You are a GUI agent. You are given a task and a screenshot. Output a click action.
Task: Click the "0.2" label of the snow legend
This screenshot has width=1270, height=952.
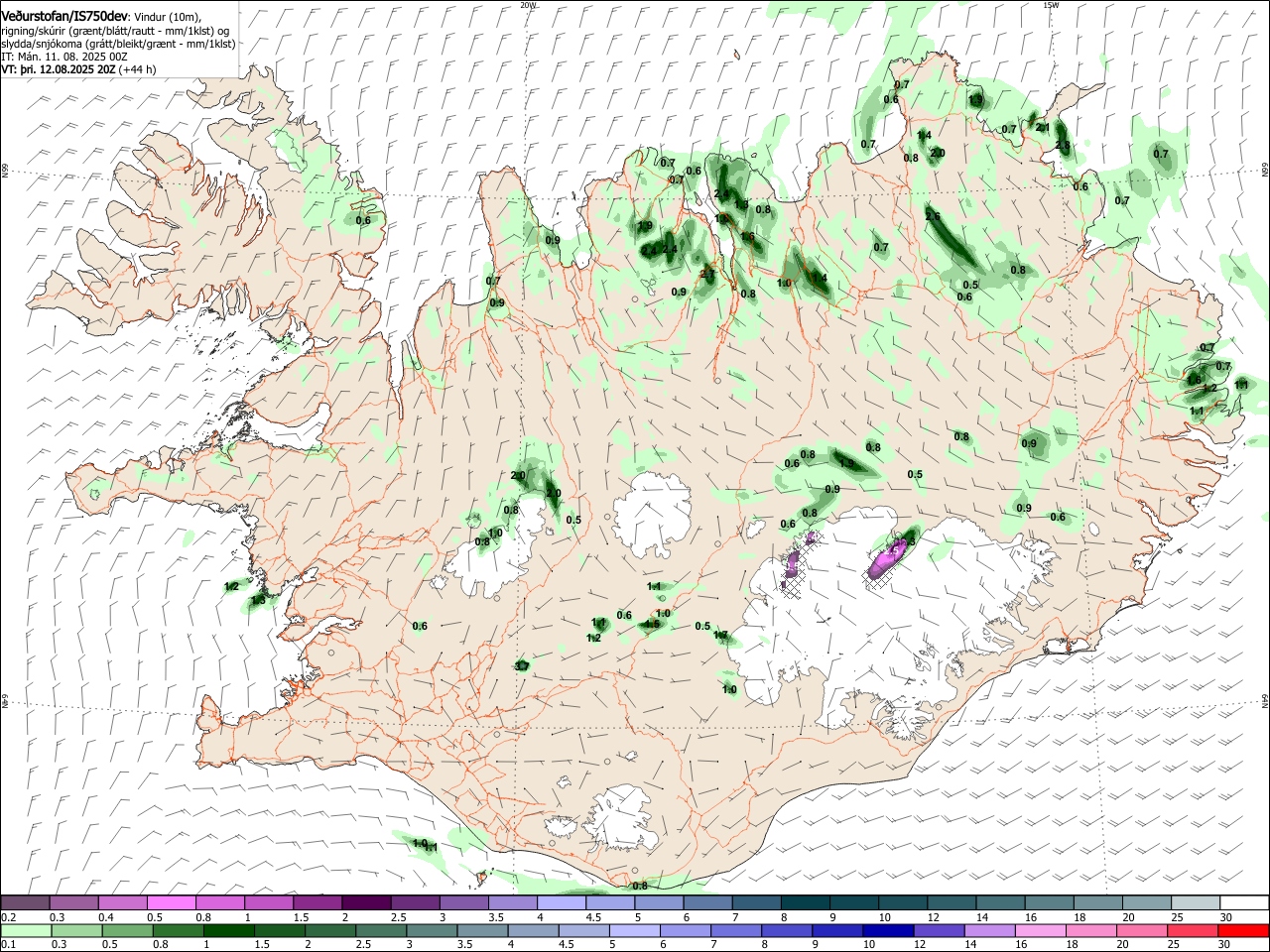[8, 917]
